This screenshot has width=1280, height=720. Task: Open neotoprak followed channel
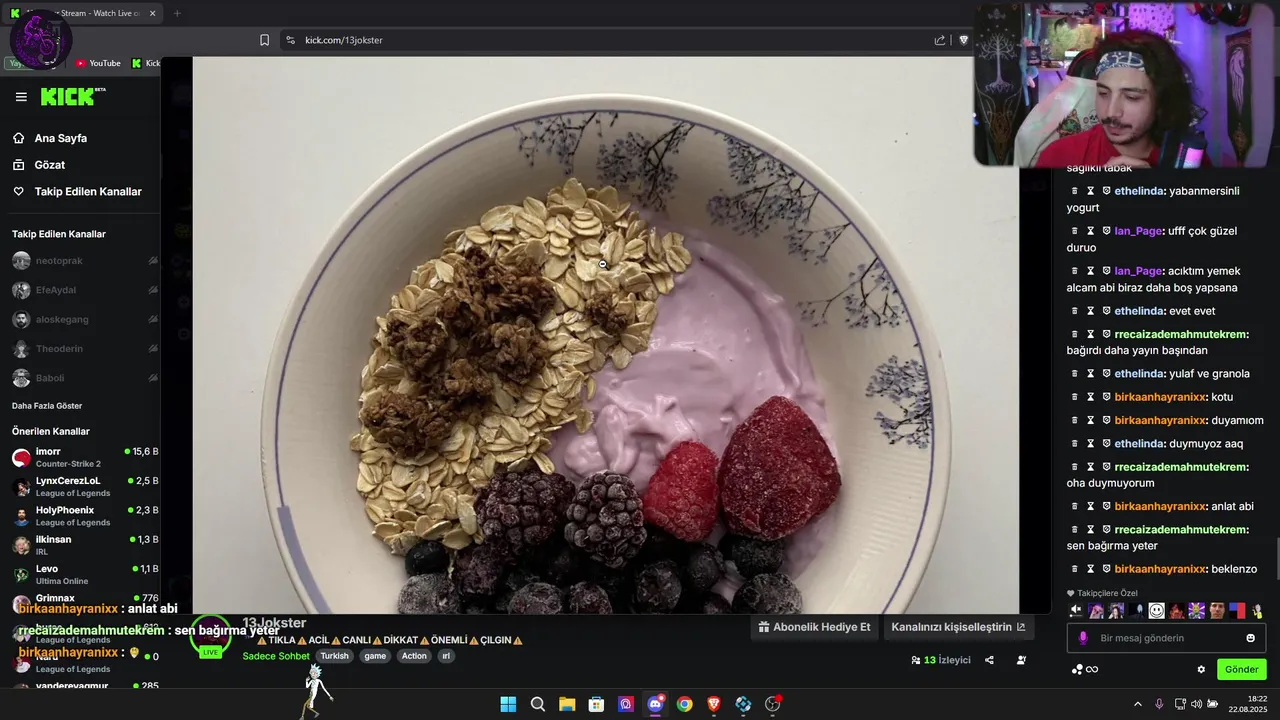pyautogui.click(x=84, y=261)
